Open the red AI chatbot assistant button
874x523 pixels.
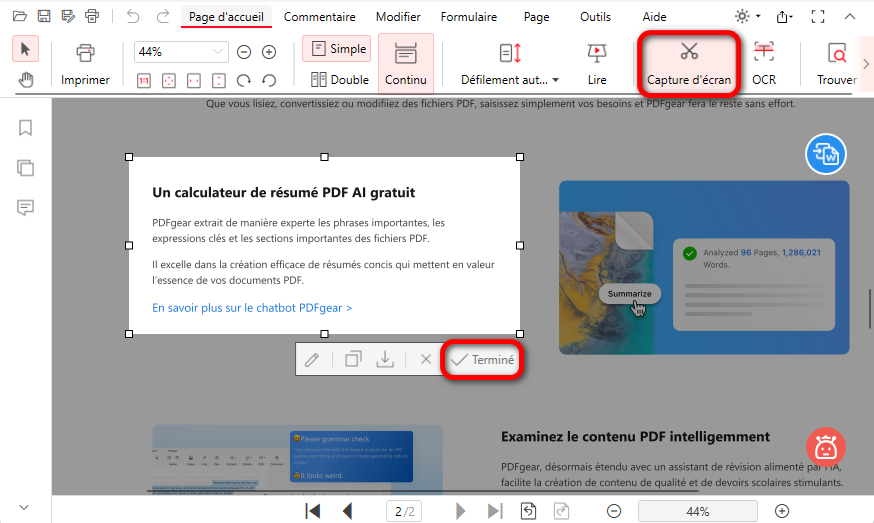[826, 447]
